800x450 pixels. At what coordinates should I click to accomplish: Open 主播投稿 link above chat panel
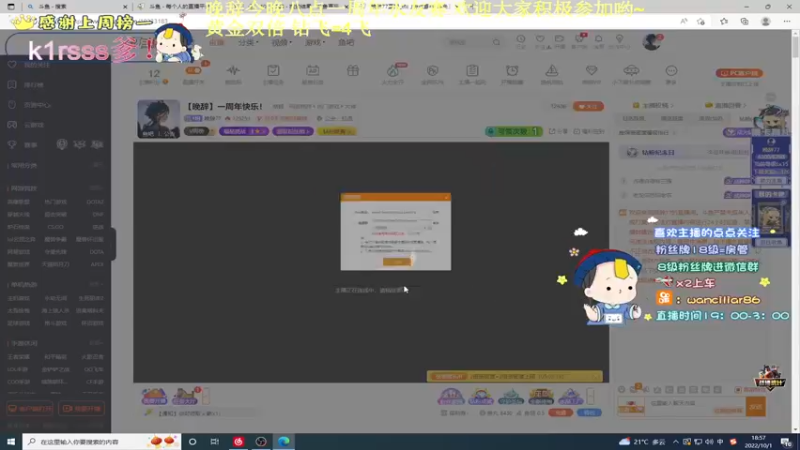pos(653,105)
